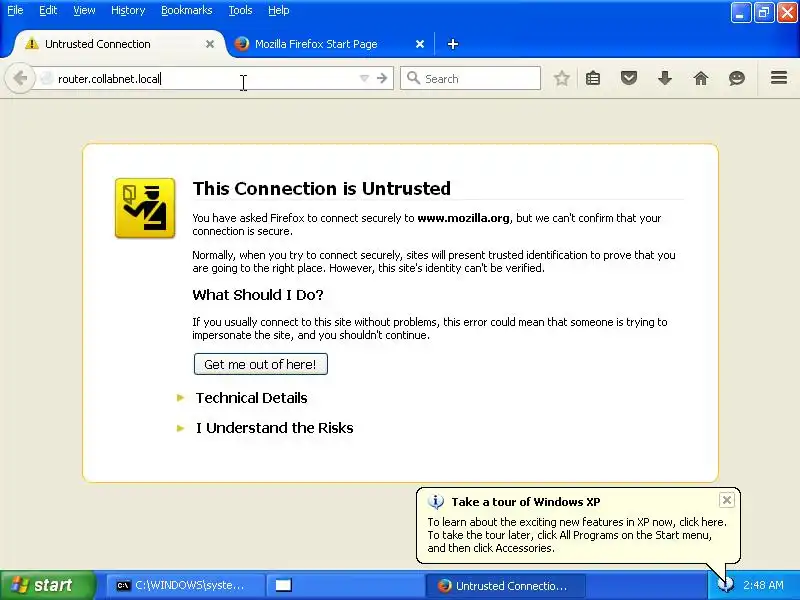The height and width of the screenshot is (600, 800).
Task: Restore down the Firefox window
Action: pos(764,13)
